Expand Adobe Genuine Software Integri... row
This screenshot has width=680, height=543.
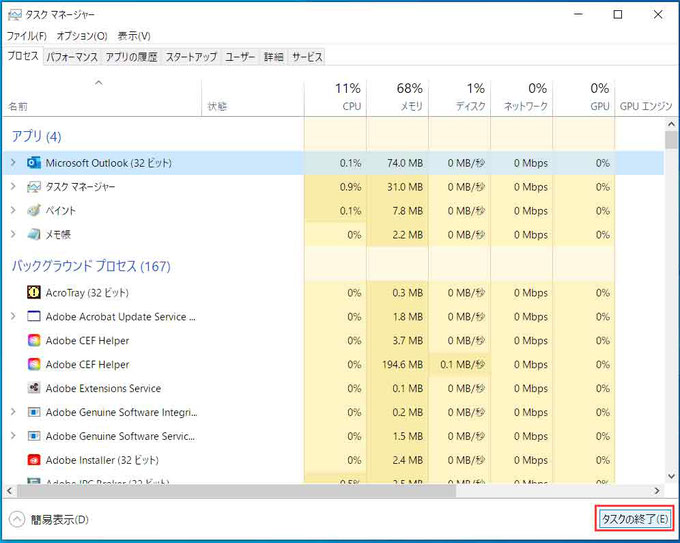click(x=13, y=412)
